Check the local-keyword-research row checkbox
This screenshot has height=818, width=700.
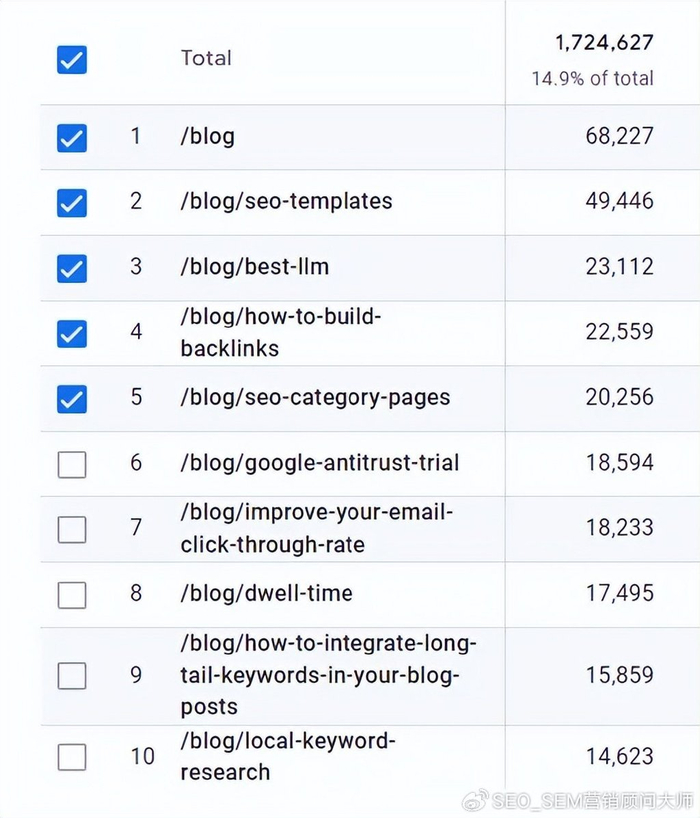[72, 757]
